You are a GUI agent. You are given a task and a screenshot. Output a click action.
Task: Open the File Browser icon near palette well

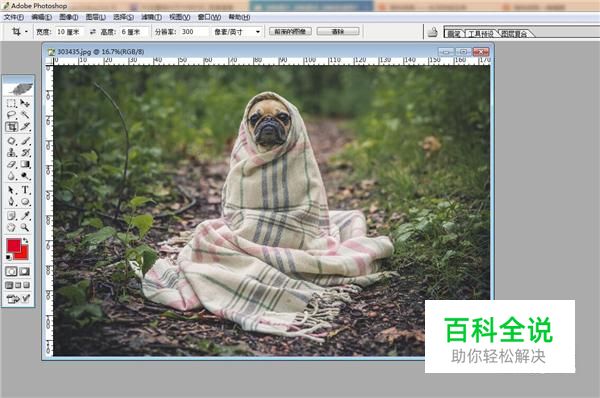click(433, 32)
